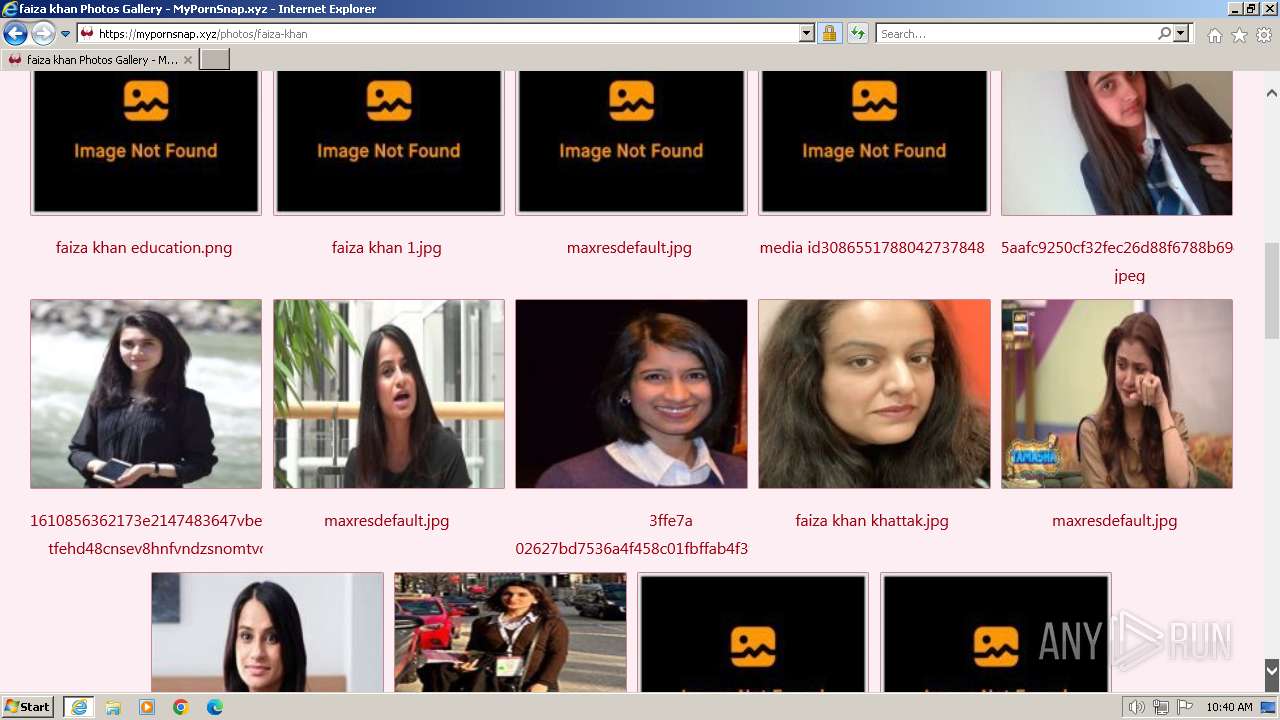Click the scrollbar up arrow
Image resolution: width=1280 pixels, height=720 pixels.
pyautogui.click(x=1271, y=93)
